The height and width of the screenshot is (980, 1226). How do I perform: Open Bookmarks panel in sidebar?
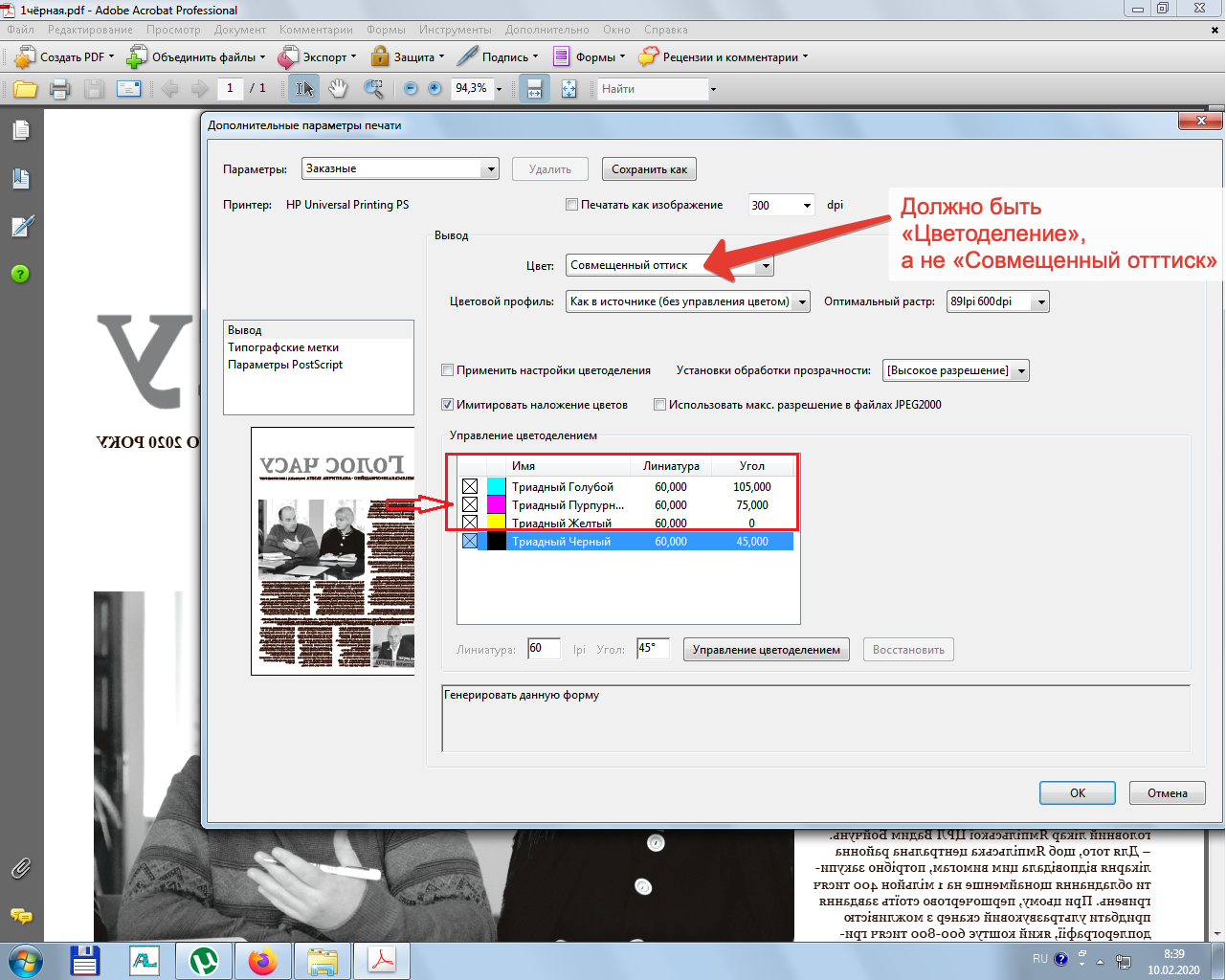click(x=21, y=178)
